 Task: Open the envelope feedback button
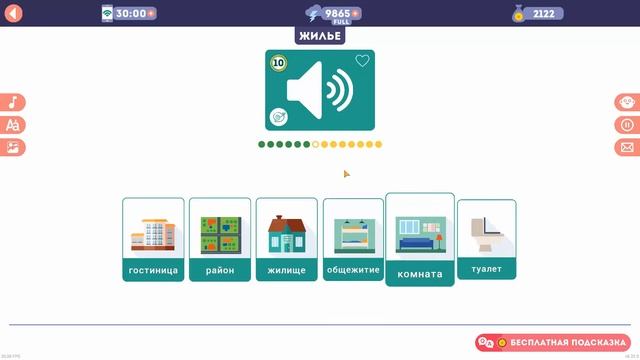[x=627, y=147]
